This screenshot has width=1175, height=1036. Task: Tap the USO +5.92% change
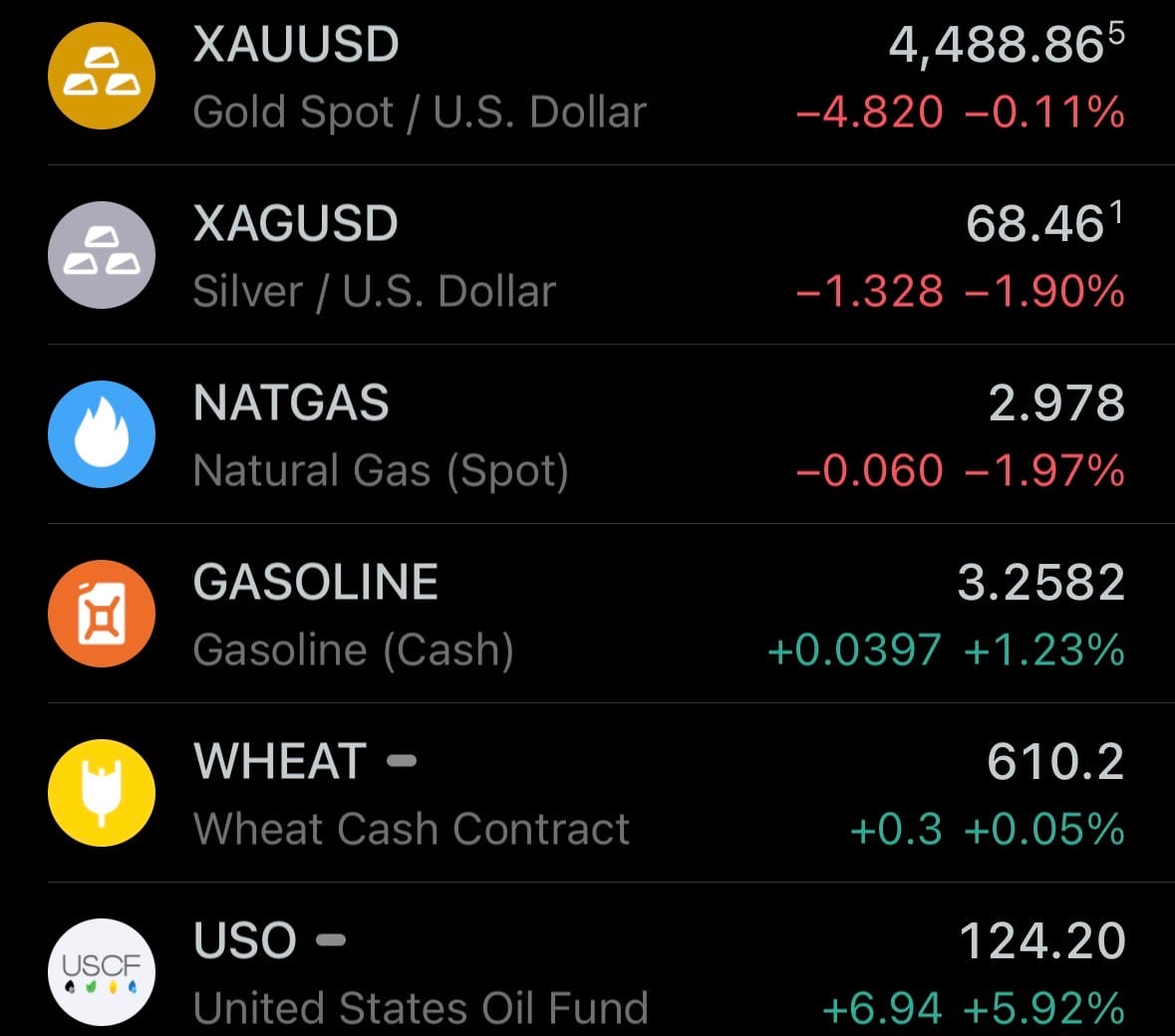pos(1044,1008)
